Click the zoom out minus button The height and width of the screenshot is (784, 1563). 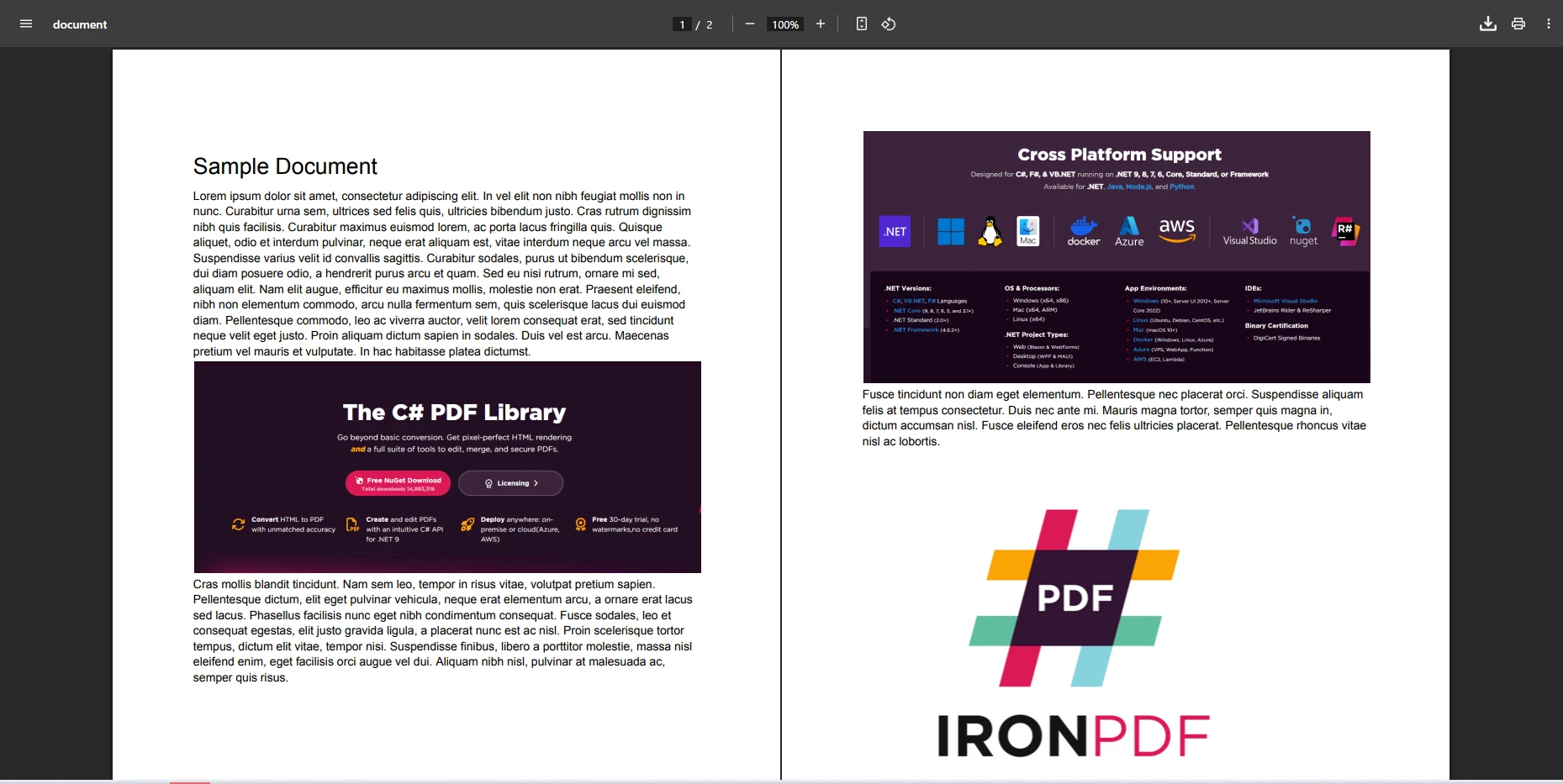(749, 24)
